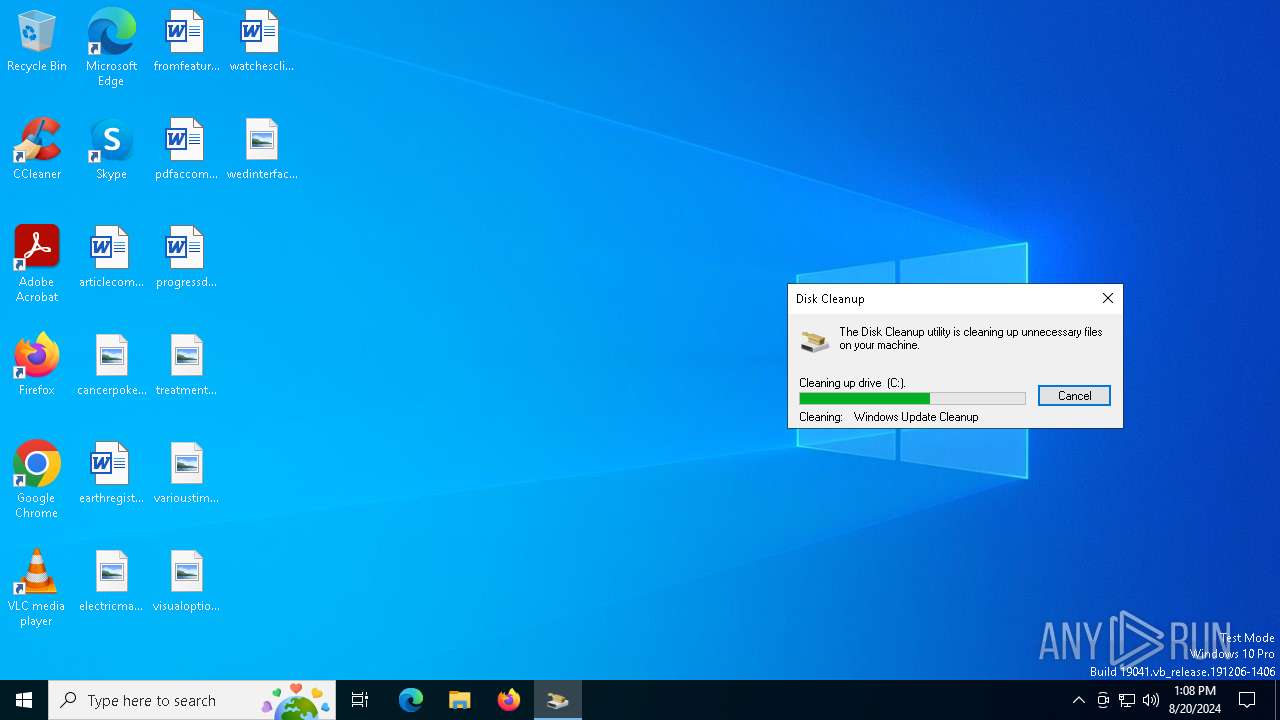This screenshot has height=720, width=1280.
Task: Select the VLC media player shortcut
Action: coord(37,587)
